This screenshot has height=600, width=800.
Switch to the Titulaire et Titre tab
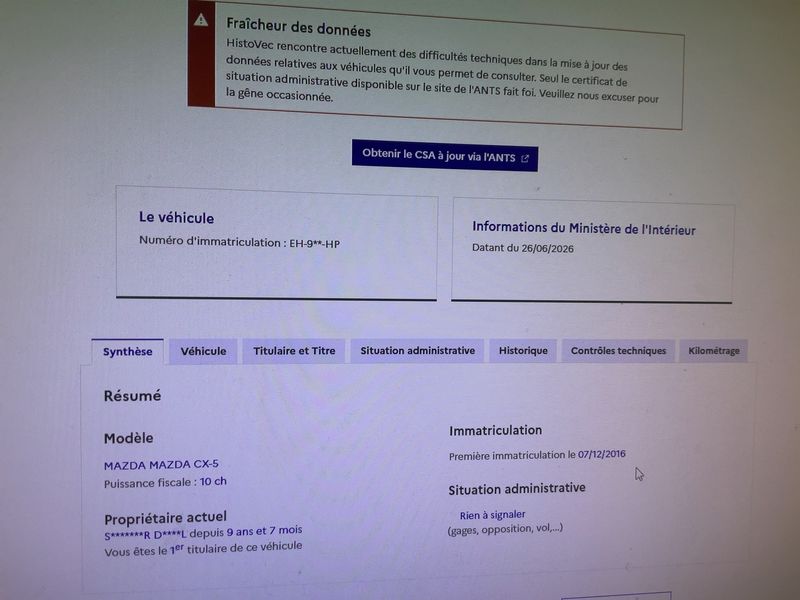point(294,351)
